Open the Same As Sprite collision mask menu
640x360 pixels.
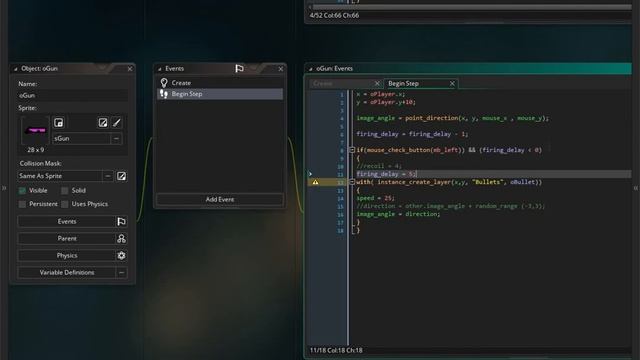pos(107,176)
